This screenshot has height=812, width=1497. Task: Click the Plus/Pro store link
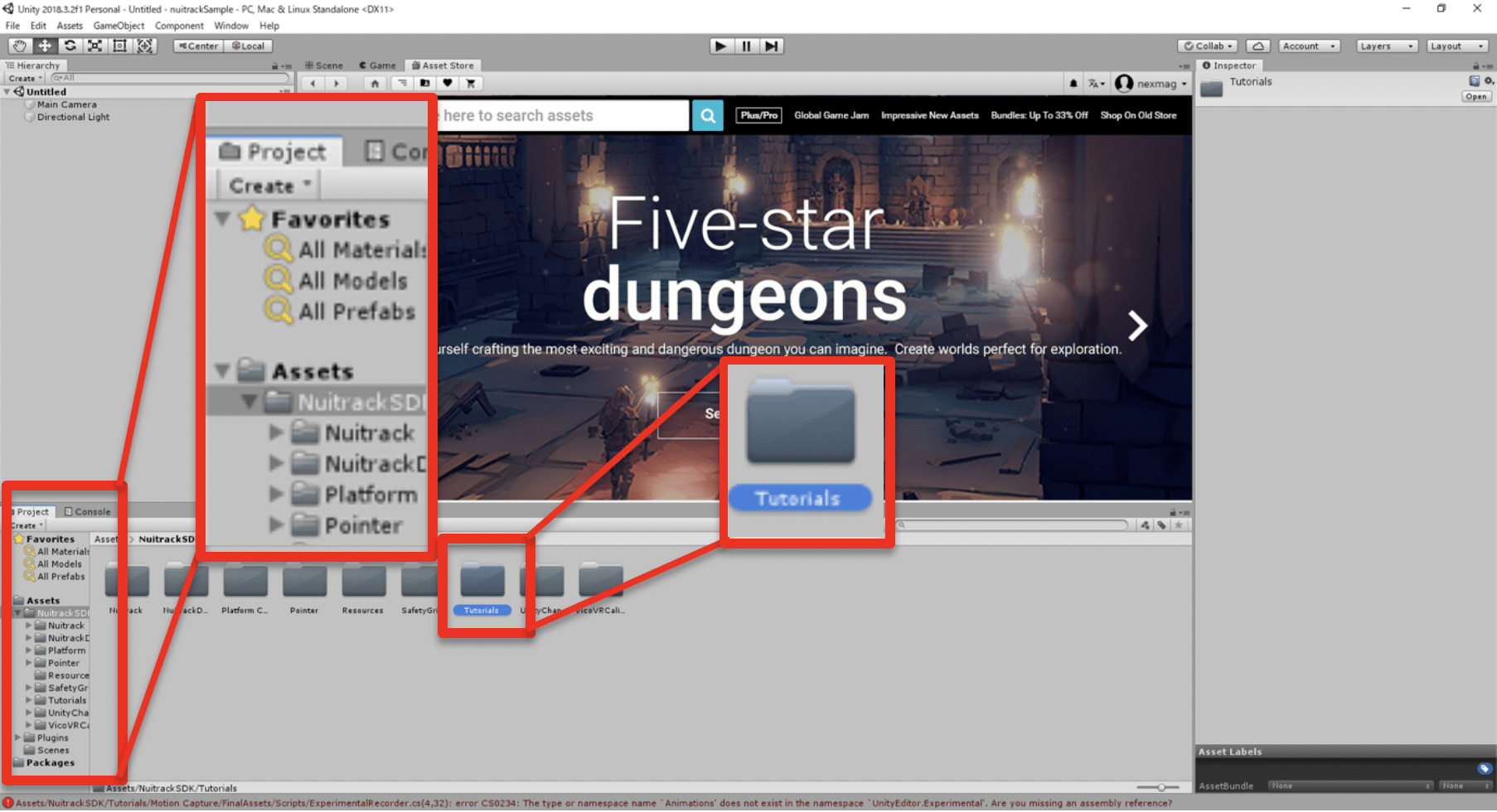coord(759,115)
